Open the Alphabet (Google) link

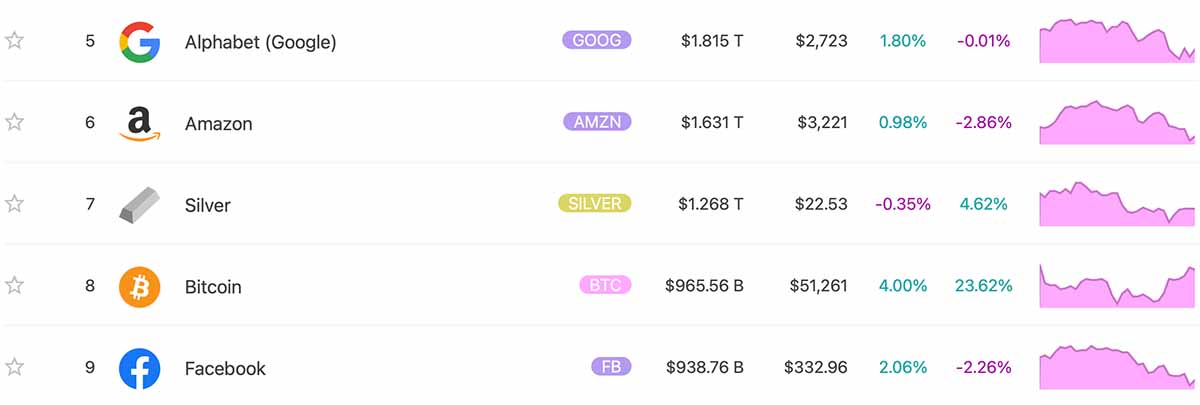(x=261, y=42)
